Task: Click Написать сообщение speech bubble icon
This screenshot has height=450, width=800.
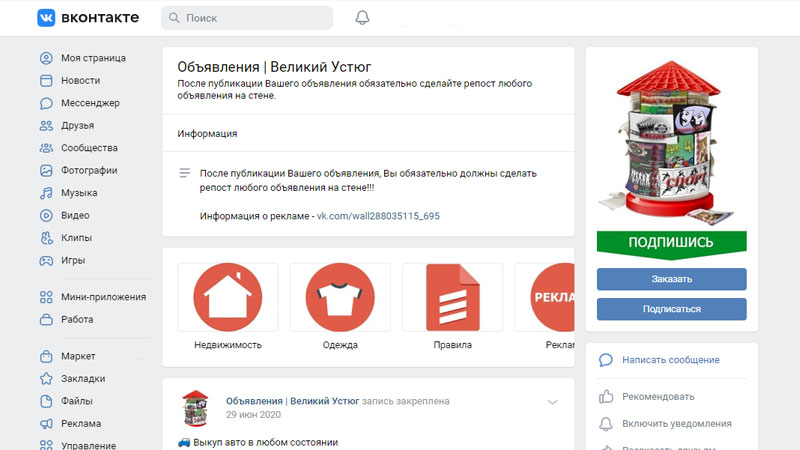Action: (606, 360)
